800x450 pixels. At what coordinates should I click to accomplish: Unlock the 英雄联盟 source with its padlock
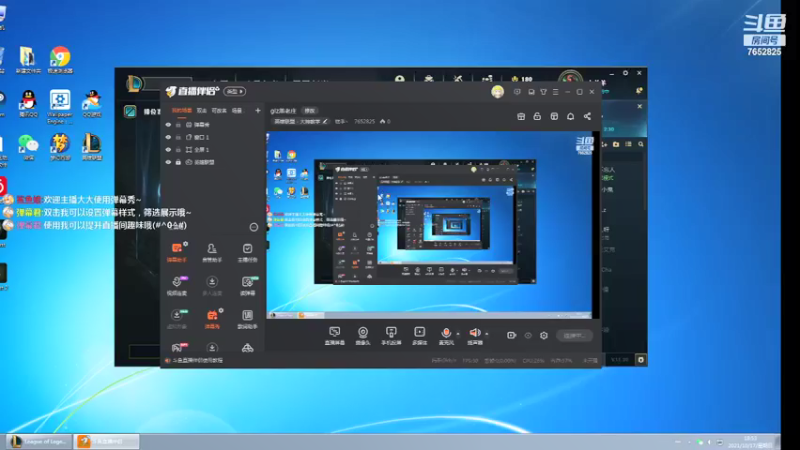(178, 162)
